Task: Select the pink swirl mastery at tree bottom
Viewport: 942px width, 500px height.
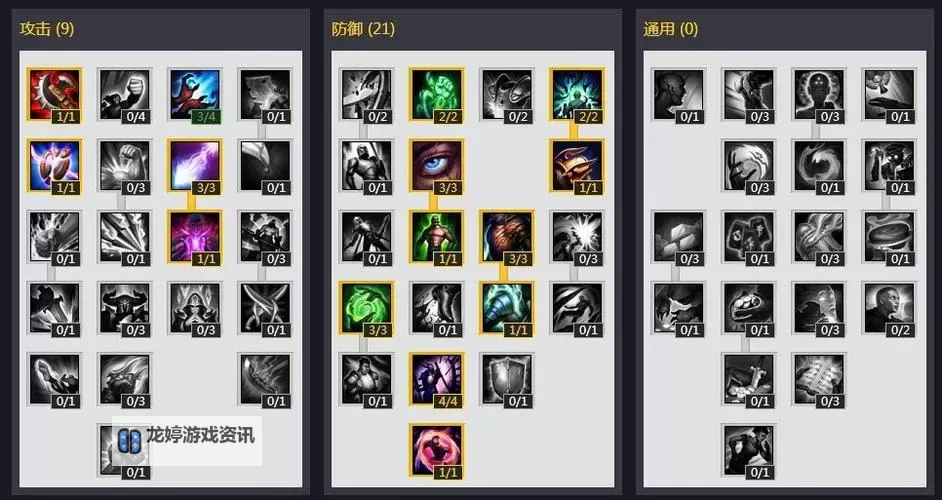Action: coord(437,450)
